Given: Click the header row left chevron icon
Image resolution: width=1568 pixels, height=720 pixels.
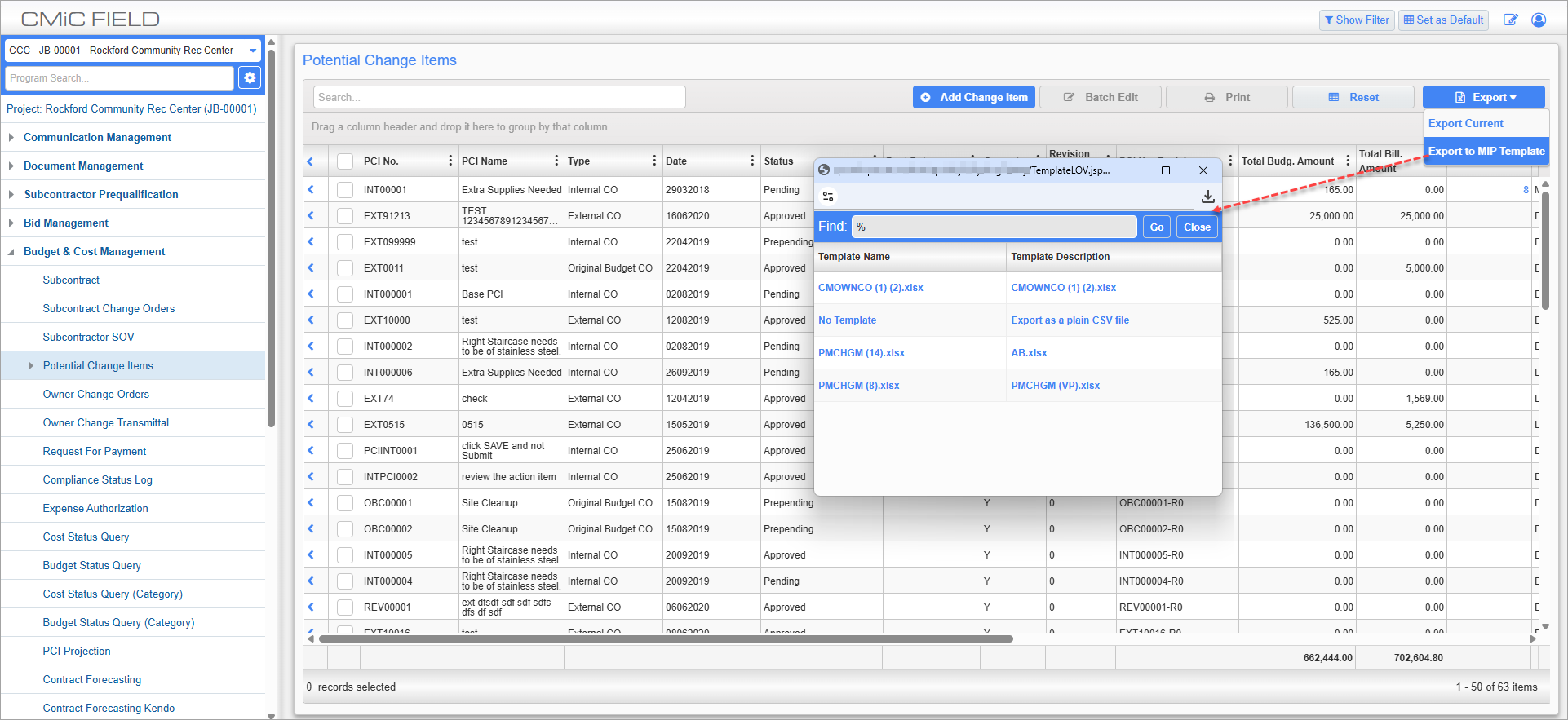Looking at the screenshot, I should (310, 161).
